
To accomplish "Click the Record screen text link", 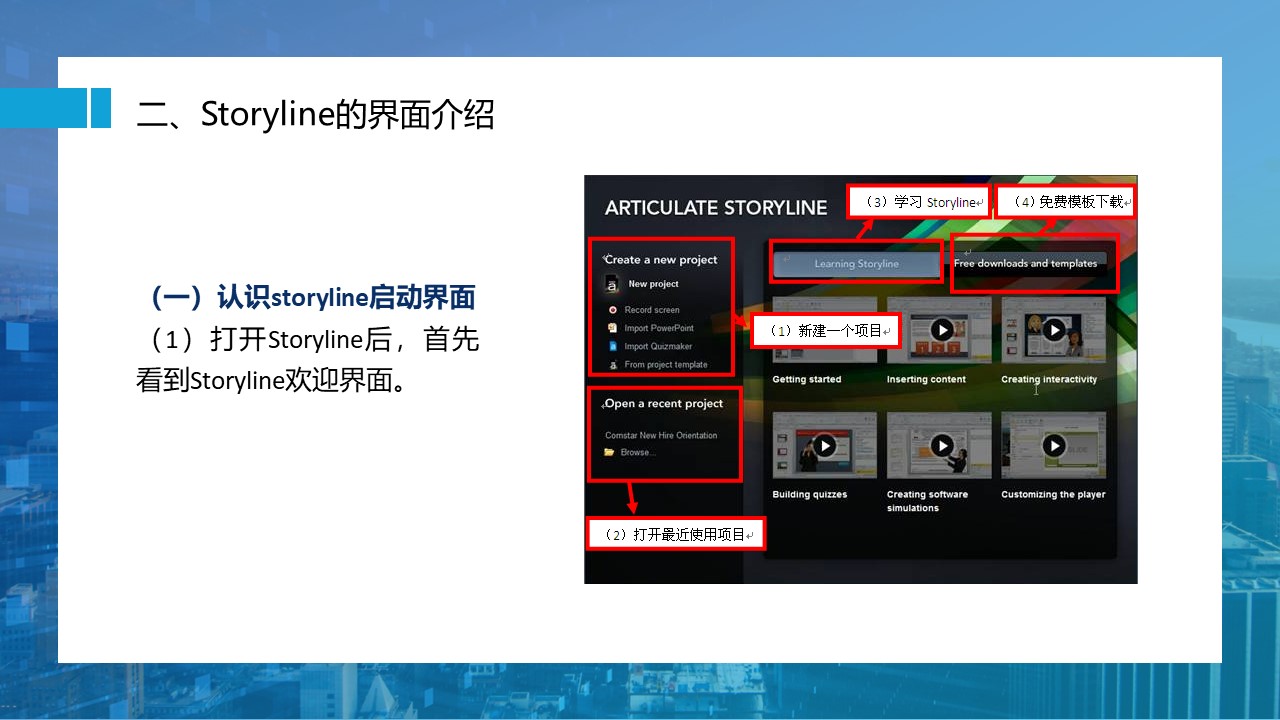I will tap(652, 310).
